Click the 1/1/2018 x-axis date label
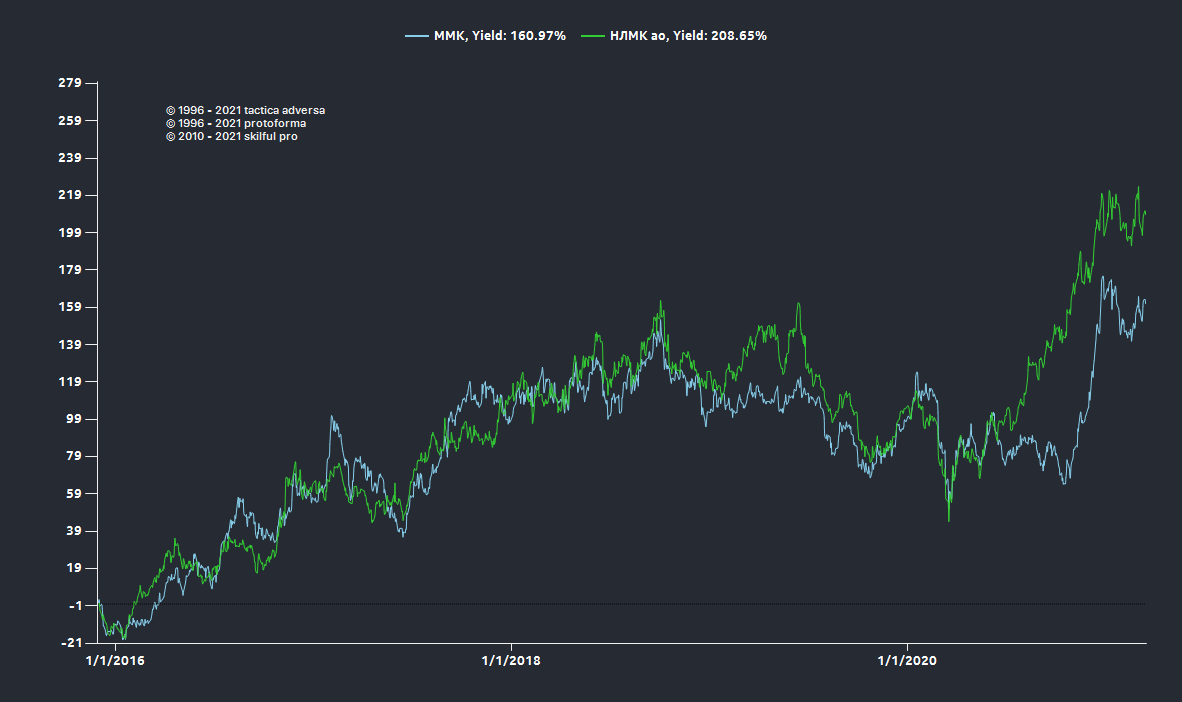This screenshot has width=1182, height=702. [x=511, y=659]
